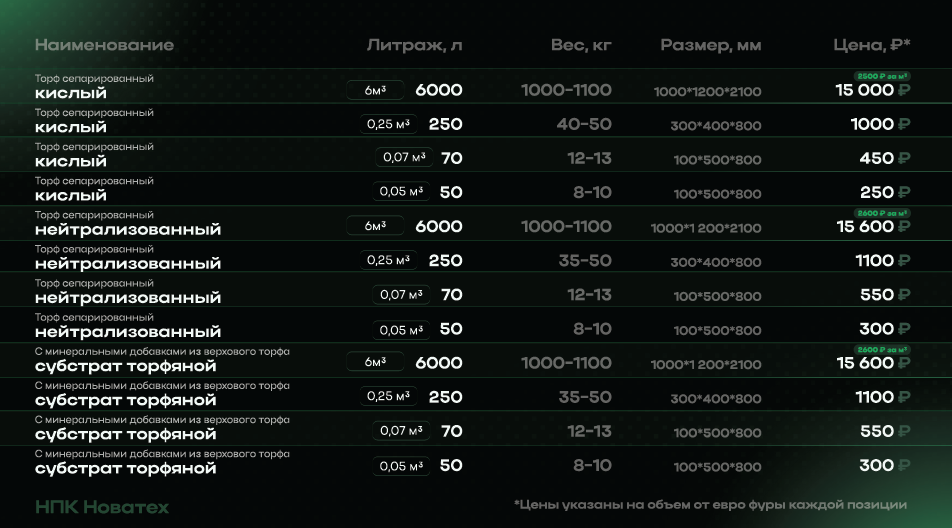Click the Литраж, л column header
The image size is (952, 528).
(414, 45)
